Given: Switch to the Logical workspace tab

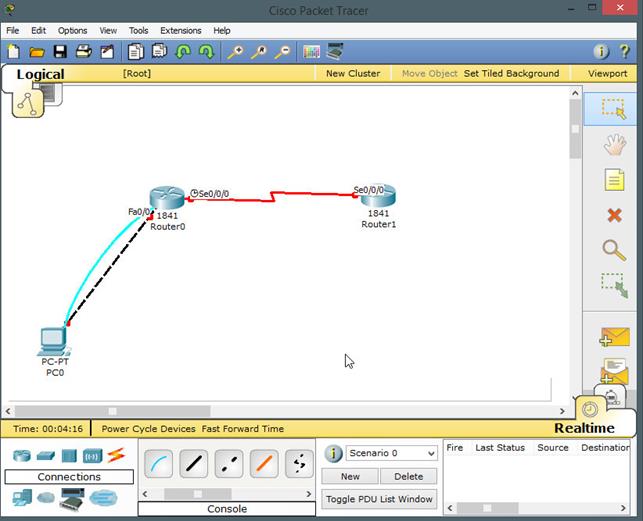Looking at the screenshot, I should click(40, 74).
